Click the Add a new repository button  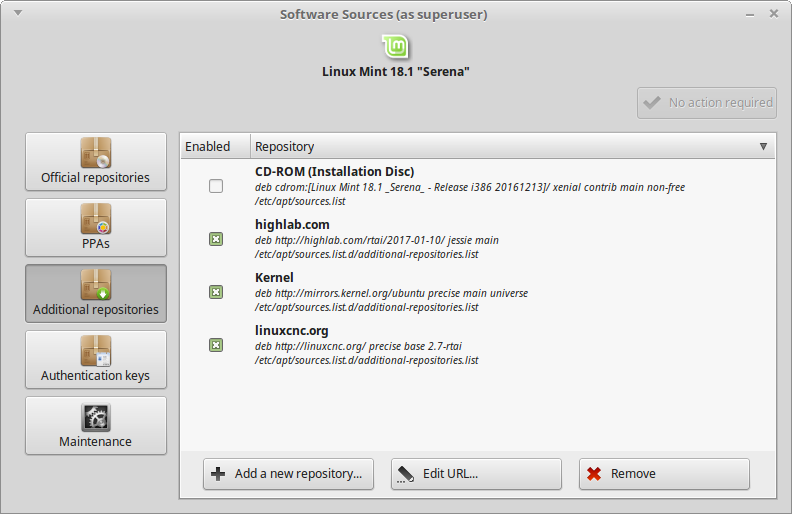(288, 474)
